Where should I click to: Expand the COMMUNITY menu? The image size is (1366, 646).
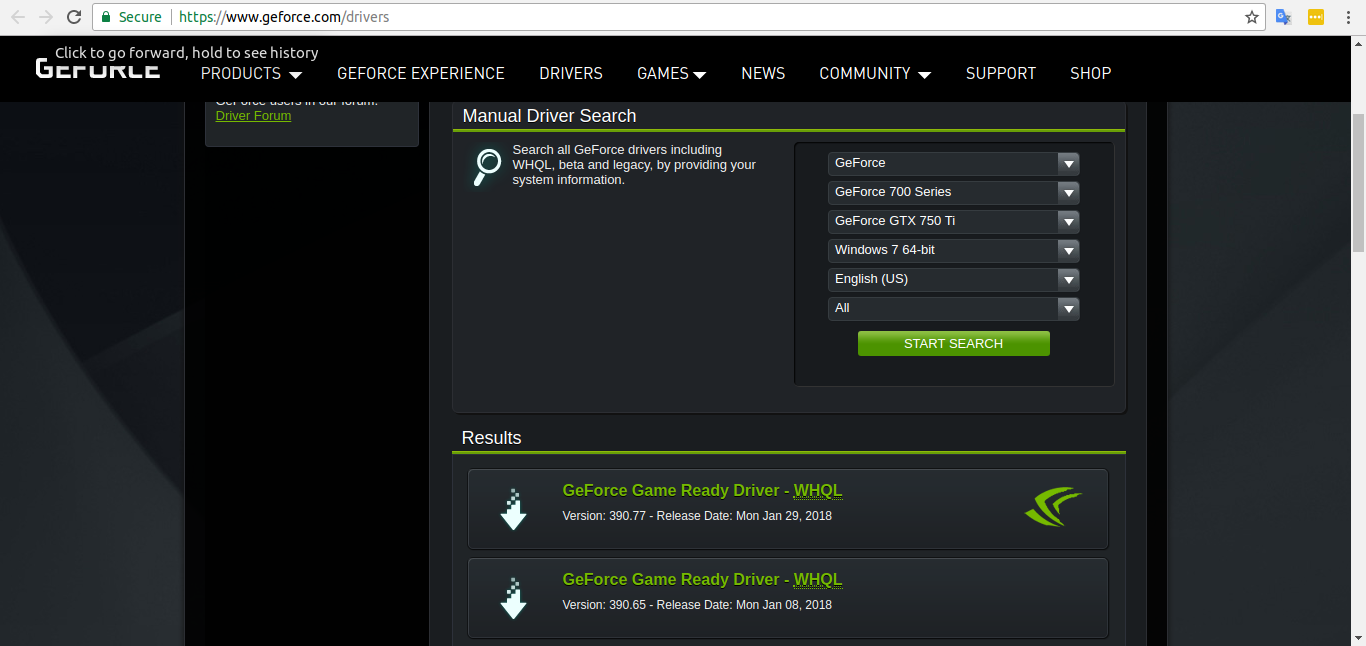(875, 73)
